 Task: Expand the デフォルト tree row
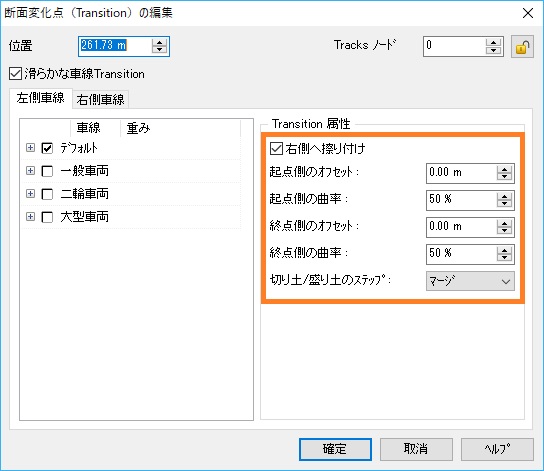point(31,148)
